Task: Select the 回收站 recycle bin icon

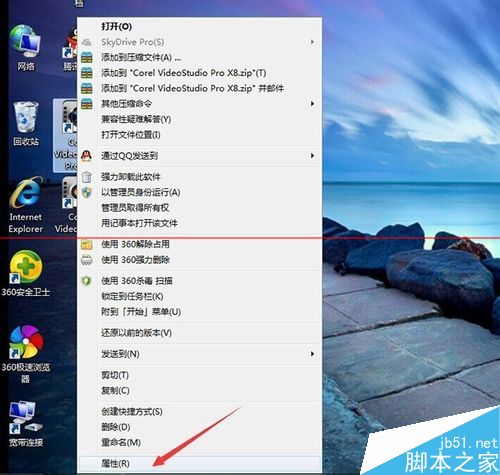Action: click(x=26, y=123)
